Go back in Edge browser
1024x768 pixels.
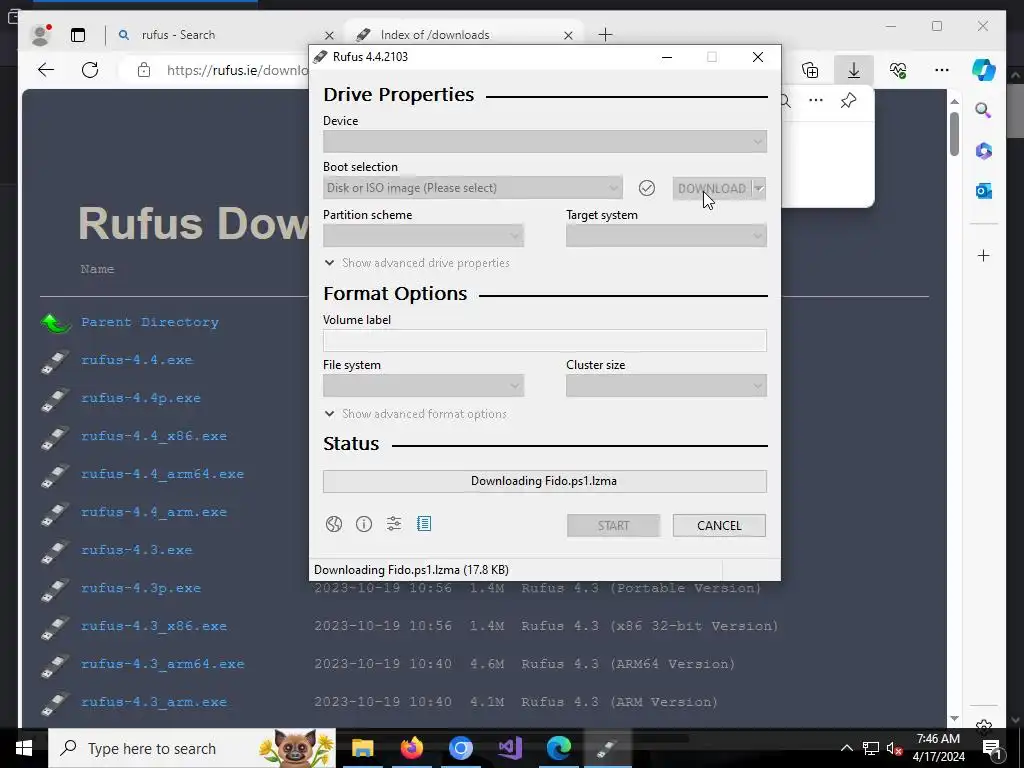point(46,70)
